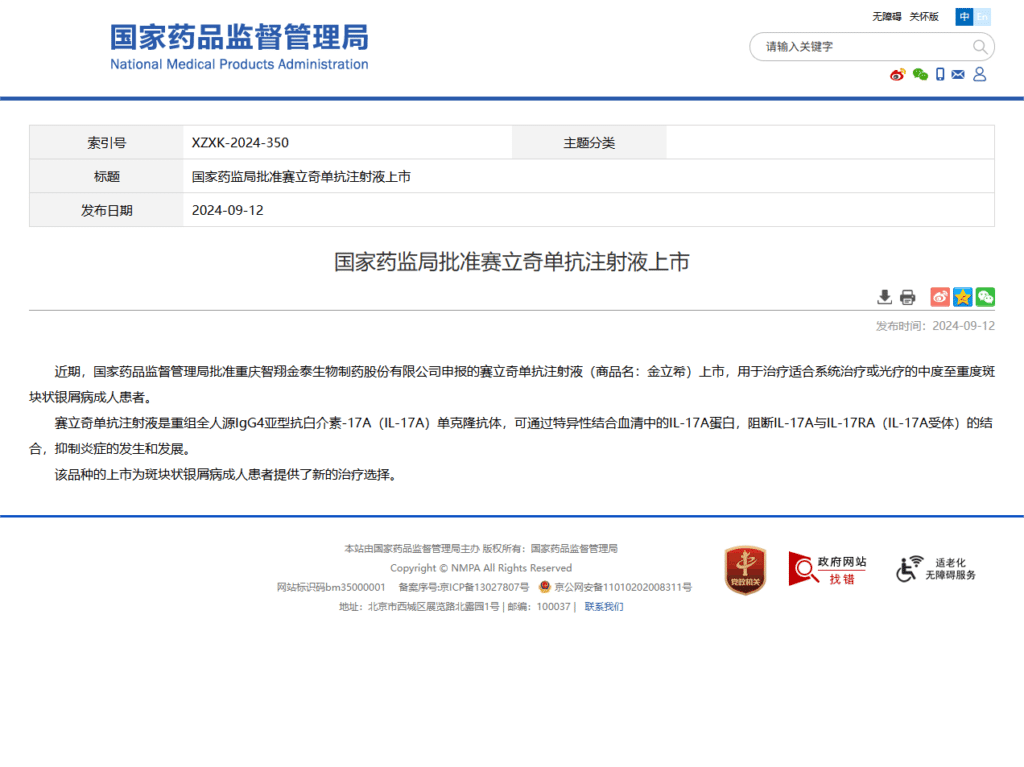Share article to Weibo via red icon
Viewport: 1024px width, 767px height.
click(x=940, y=297)
